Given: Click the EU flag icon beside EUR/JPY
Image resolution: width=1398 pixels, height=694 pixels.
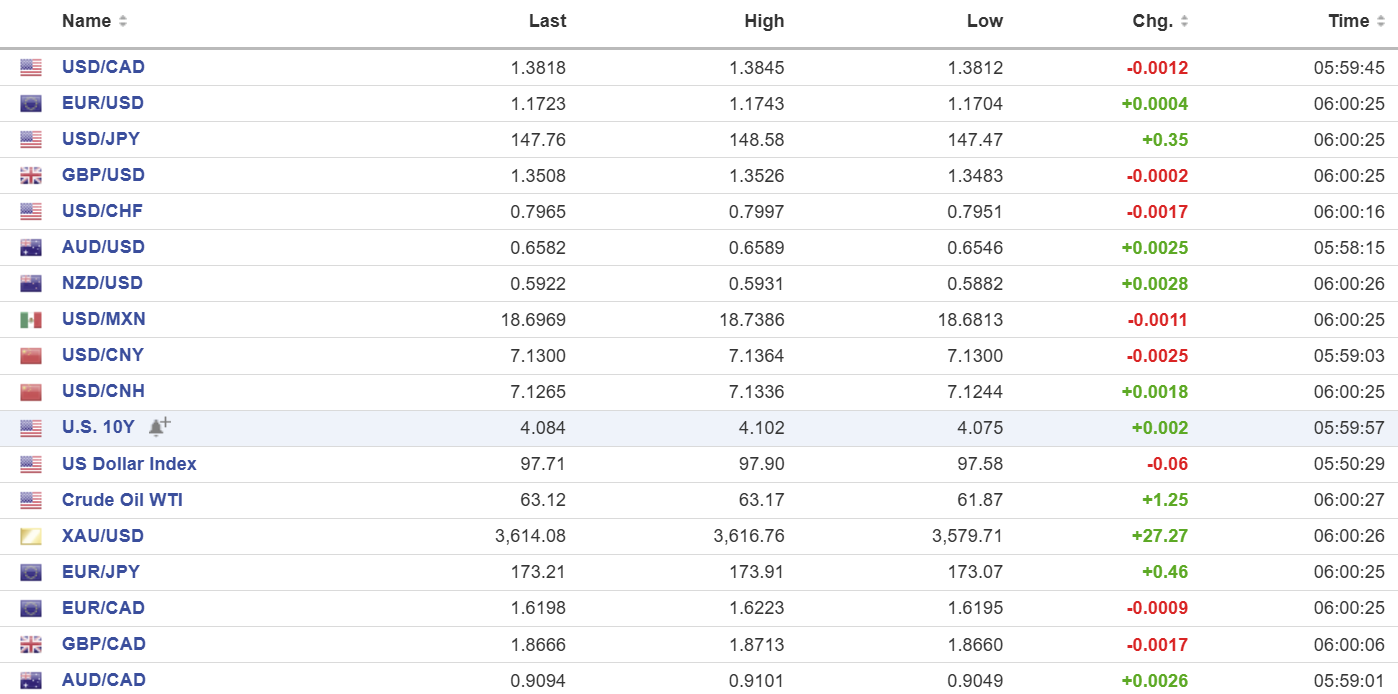Looking at the screenshot, I should coord(31,572).
